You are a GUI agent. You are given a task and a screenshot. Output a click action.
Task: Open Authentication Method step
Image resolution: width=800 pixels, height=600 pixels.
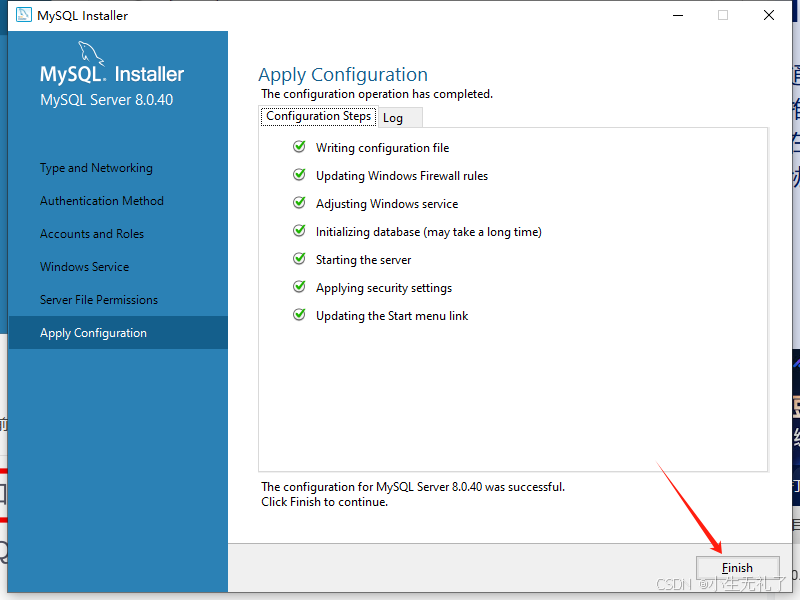coord(102,201)
